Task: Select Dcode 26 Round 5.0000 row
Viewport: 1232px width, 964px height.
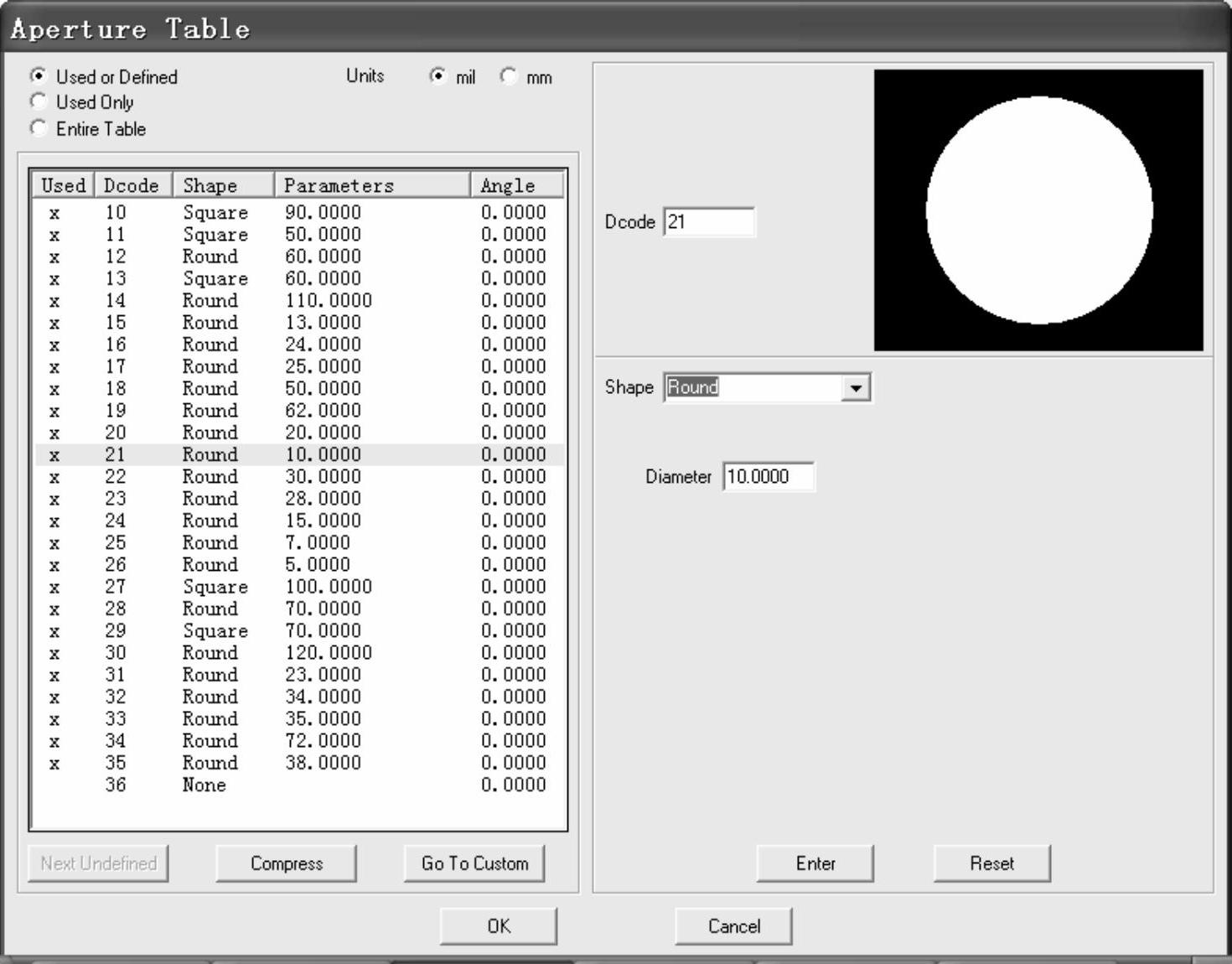Action: click(x=299, y=565)
